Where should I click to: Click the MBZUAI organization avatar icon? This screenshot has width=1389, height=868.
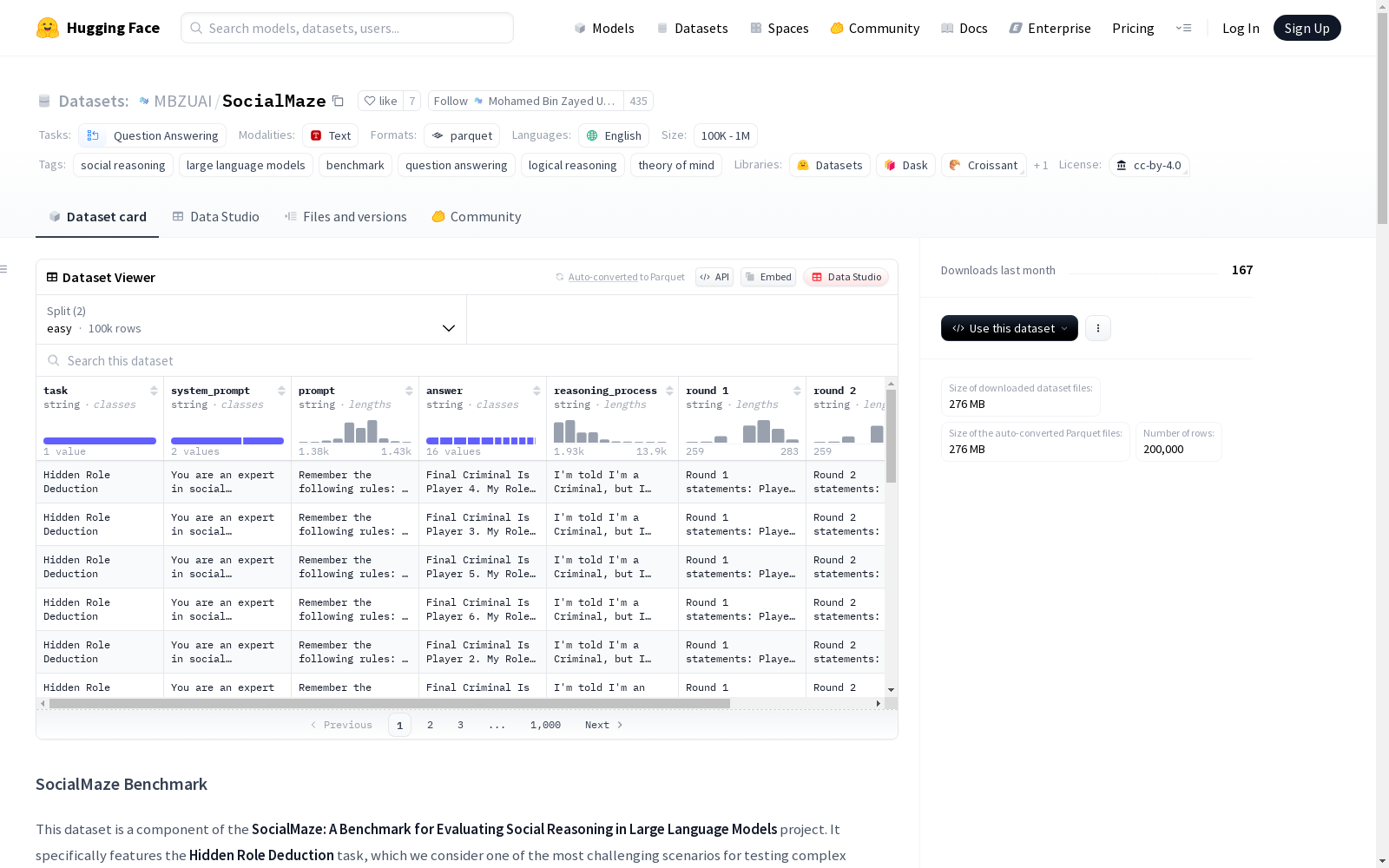(144, 101)
